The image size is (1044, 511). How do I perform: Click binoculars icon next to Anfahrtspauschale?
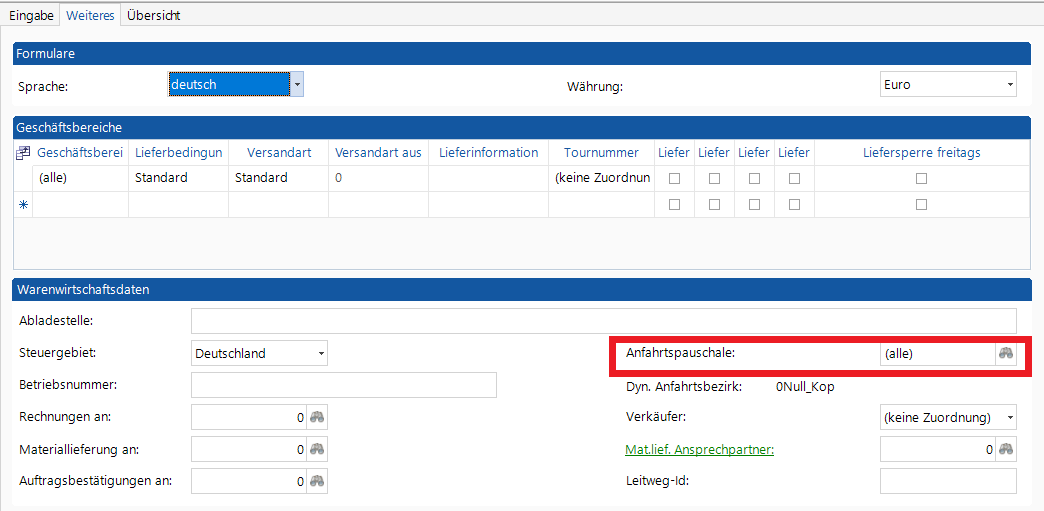coord(1006,353)
